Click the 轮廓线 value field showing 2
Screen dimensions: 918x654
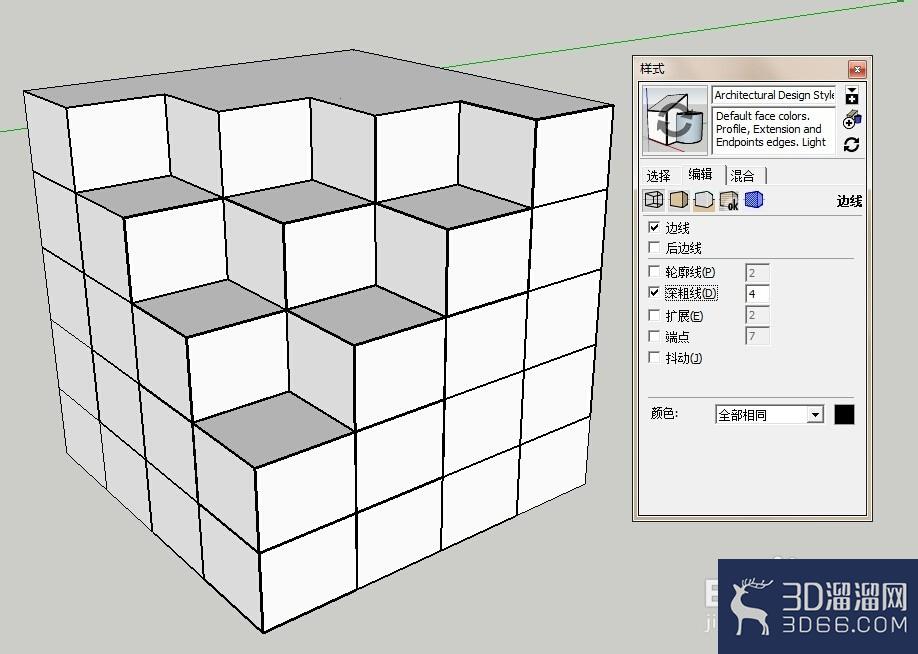[757, 272]
